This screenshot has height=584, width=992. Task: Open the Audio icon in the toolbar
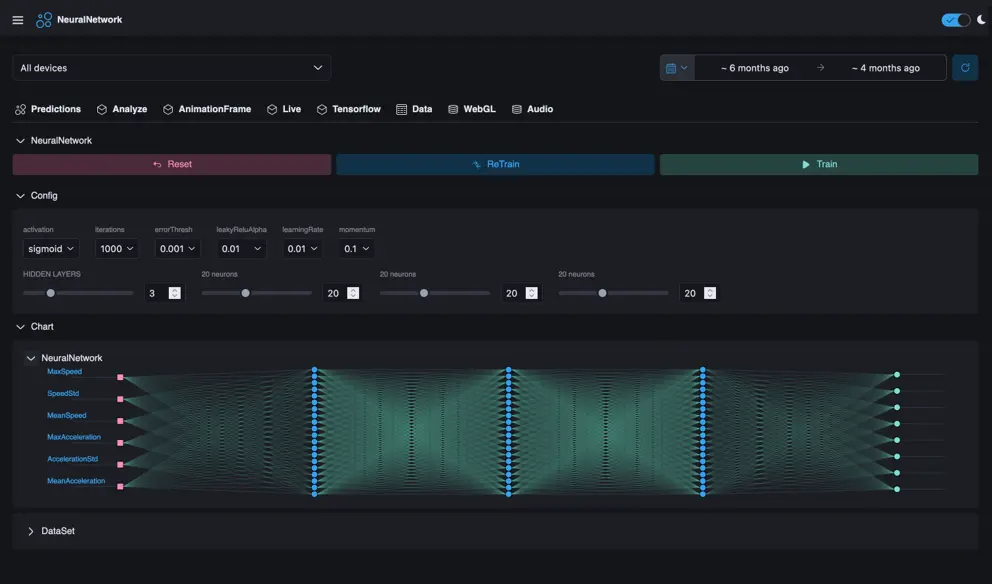pyautogui.click(x=515, y=107)
